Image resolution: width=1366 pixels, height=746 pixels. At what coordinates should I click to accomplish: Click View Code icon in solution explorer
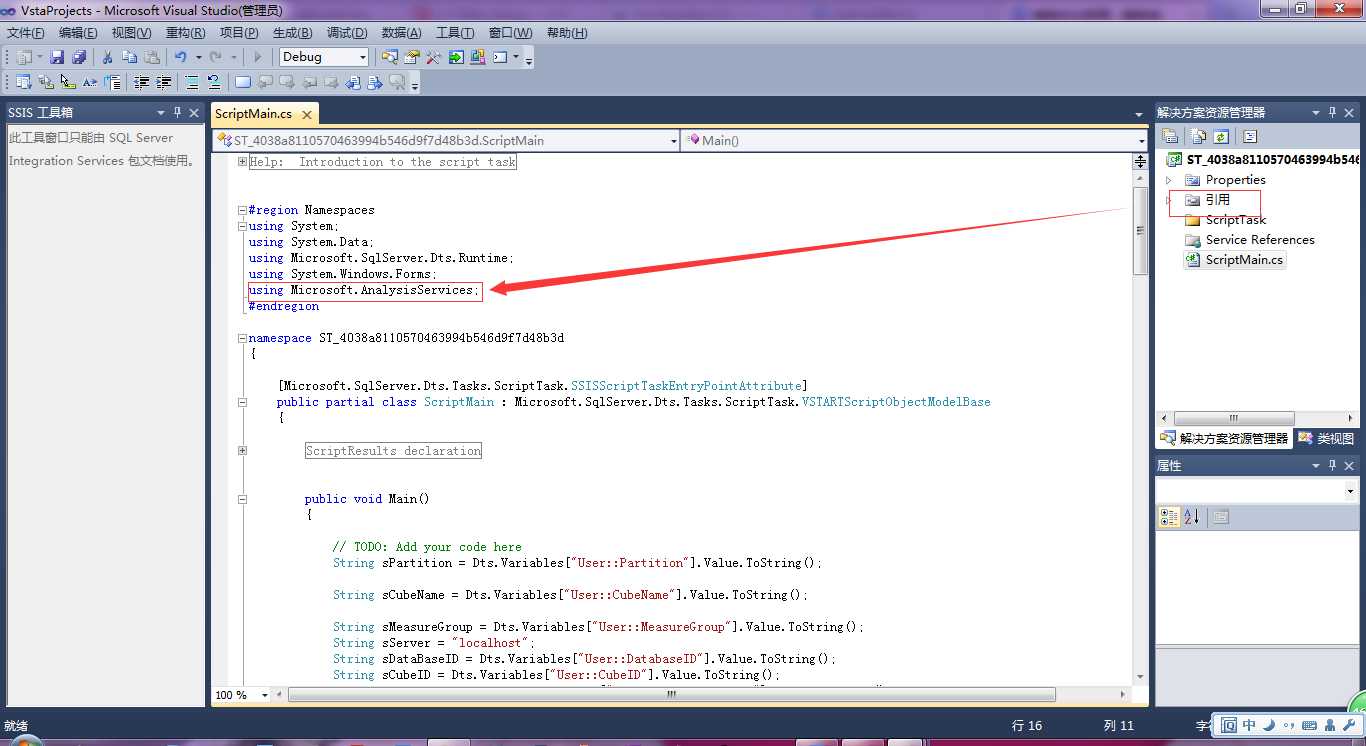(1249, 136)
